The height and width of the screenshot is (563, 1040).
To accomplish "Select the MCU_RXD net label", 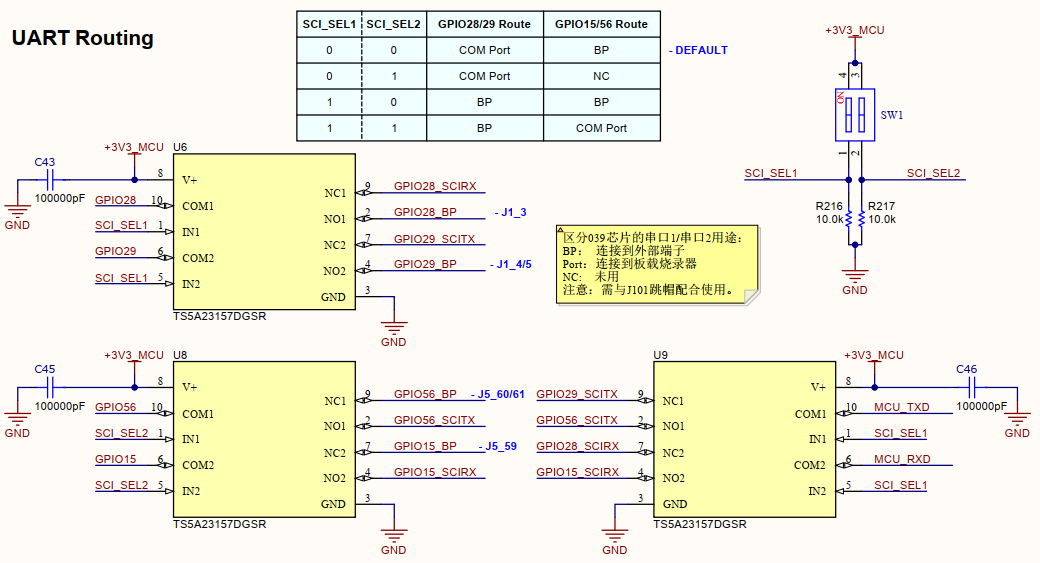I will (901, 459).
